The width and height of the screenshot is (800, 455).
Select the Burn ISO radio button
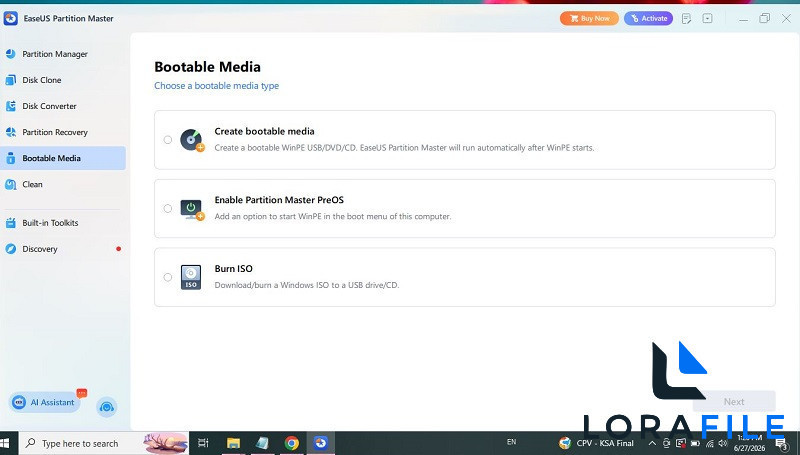(x=168, y=277)
